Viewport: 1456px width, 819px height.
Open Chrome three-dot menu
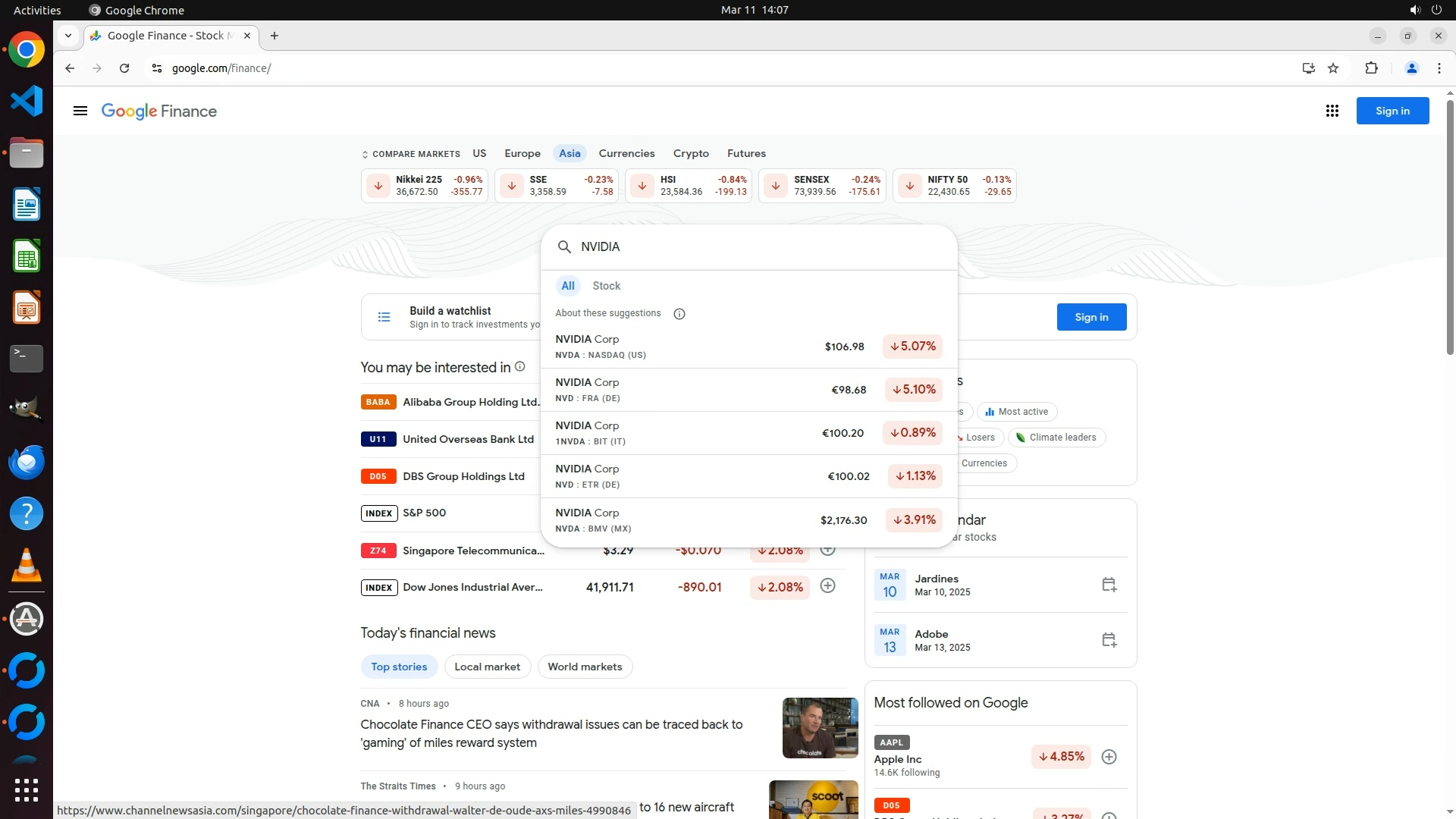tap(1439, 68)
